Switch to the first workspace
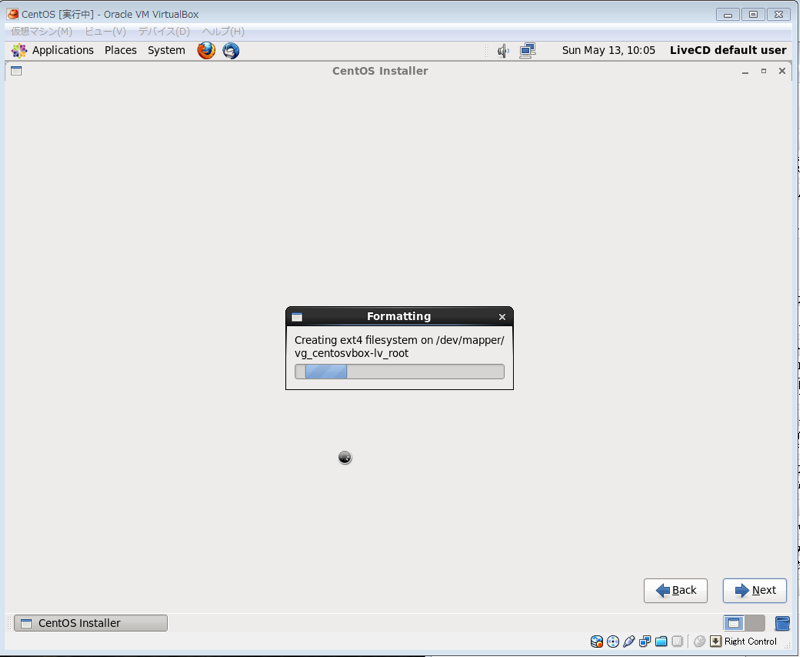This screenshot has width=800, height=657. [x=734, y=623]
